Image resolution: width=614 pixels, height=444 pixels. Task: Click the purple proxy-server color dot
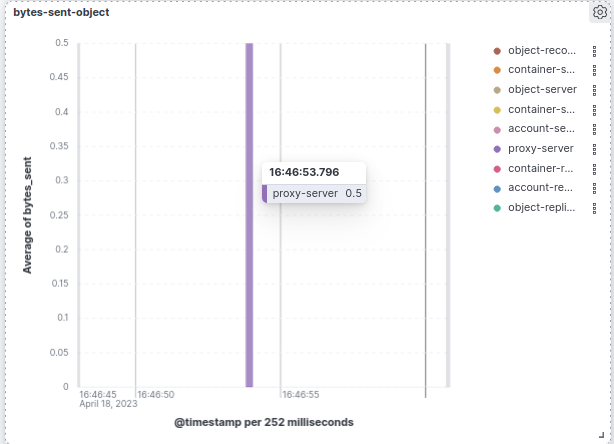pyautogui.click(x=497, y=148)
